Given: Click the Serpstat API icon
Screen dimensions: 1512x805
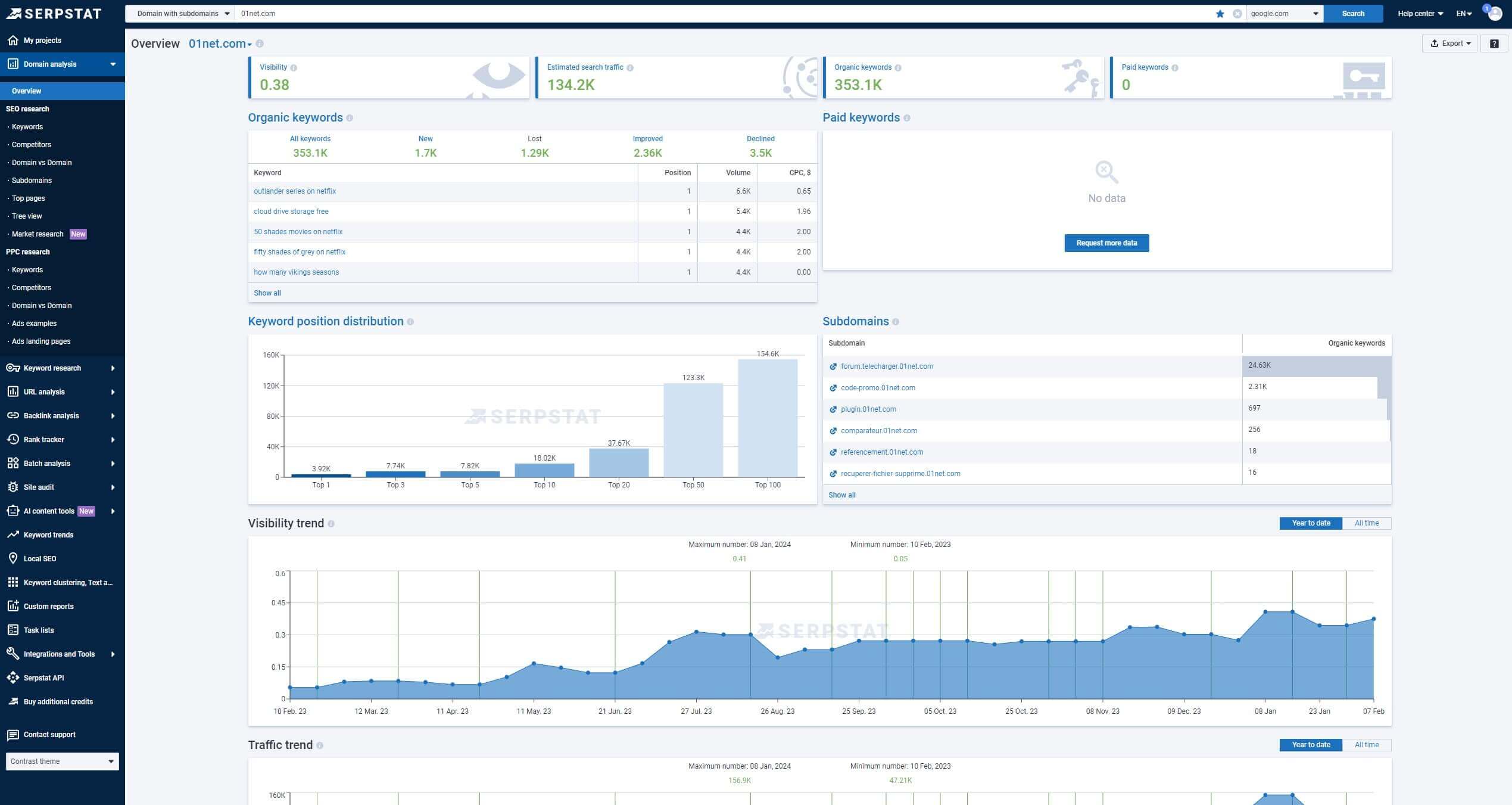Looking at the screenshot, I should point(13,678).
